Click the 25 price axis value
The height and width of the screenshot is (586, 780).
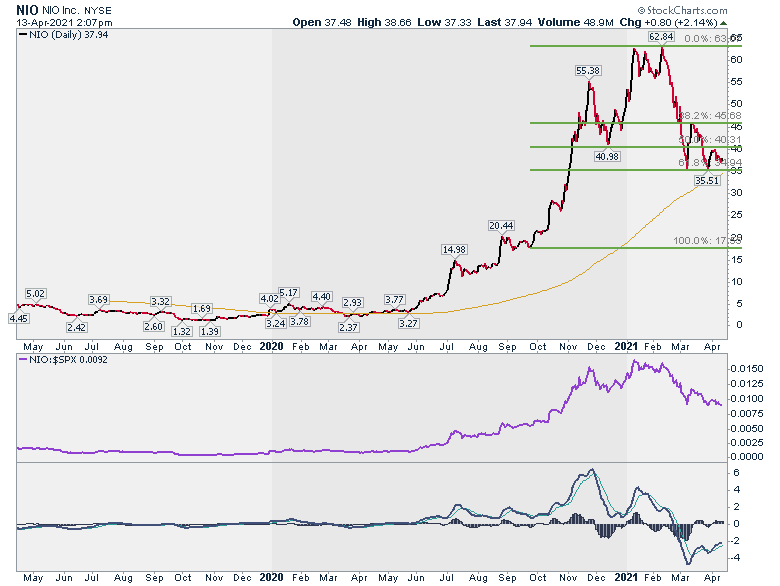pos(736,215)
